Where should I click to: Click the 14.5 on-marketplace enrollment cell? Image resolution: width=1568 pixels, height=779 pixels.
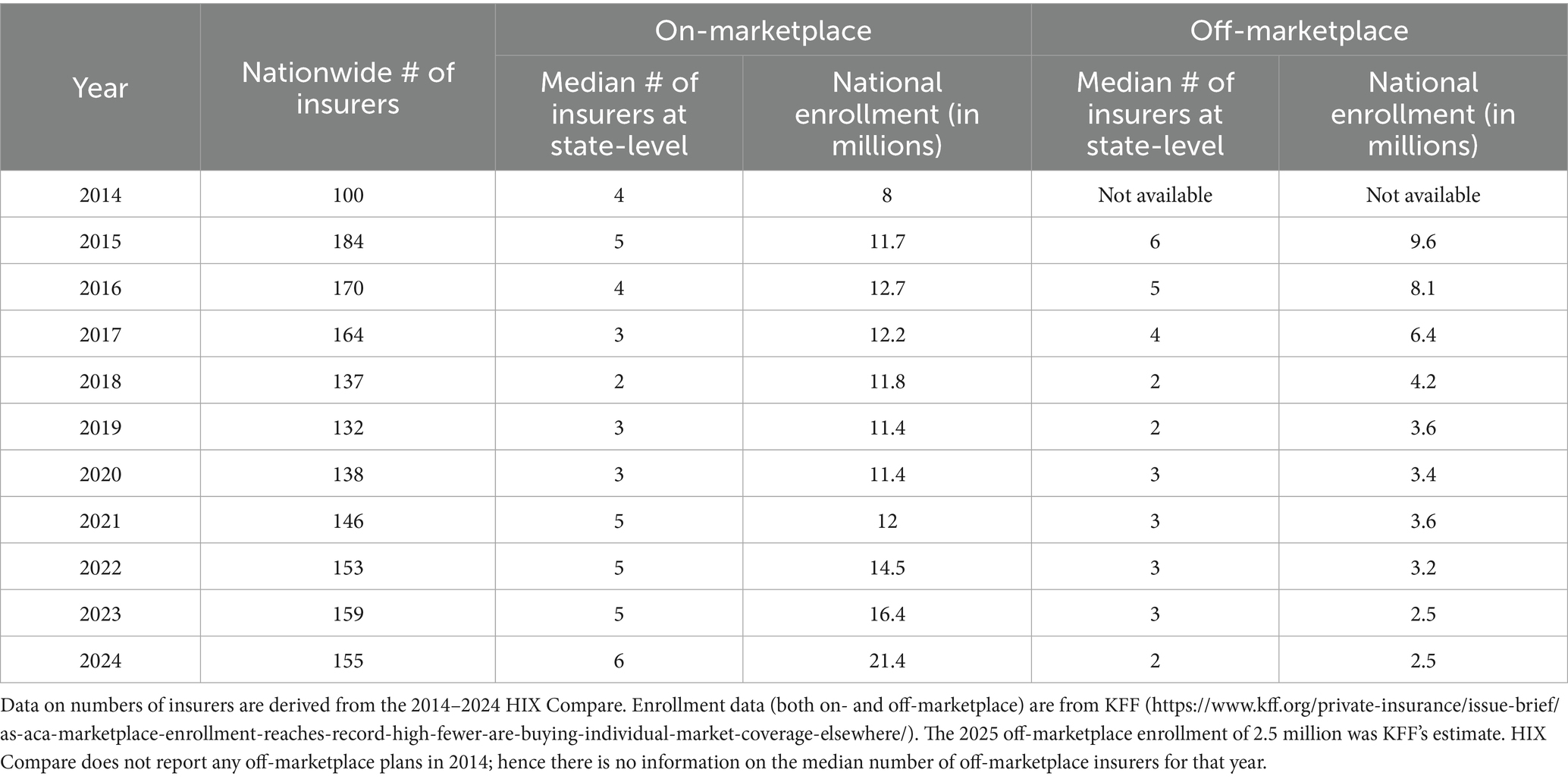(886, 567)
